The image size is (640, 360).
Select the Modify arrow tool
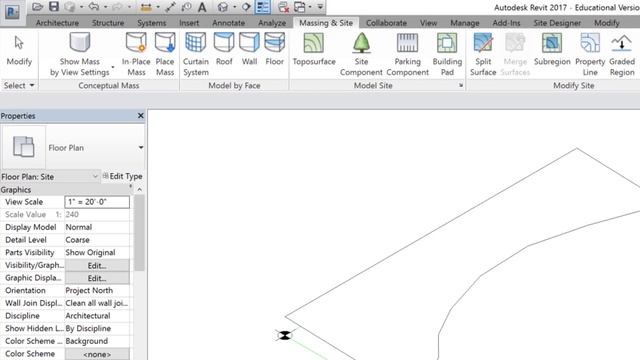click(x=19, y=51)
